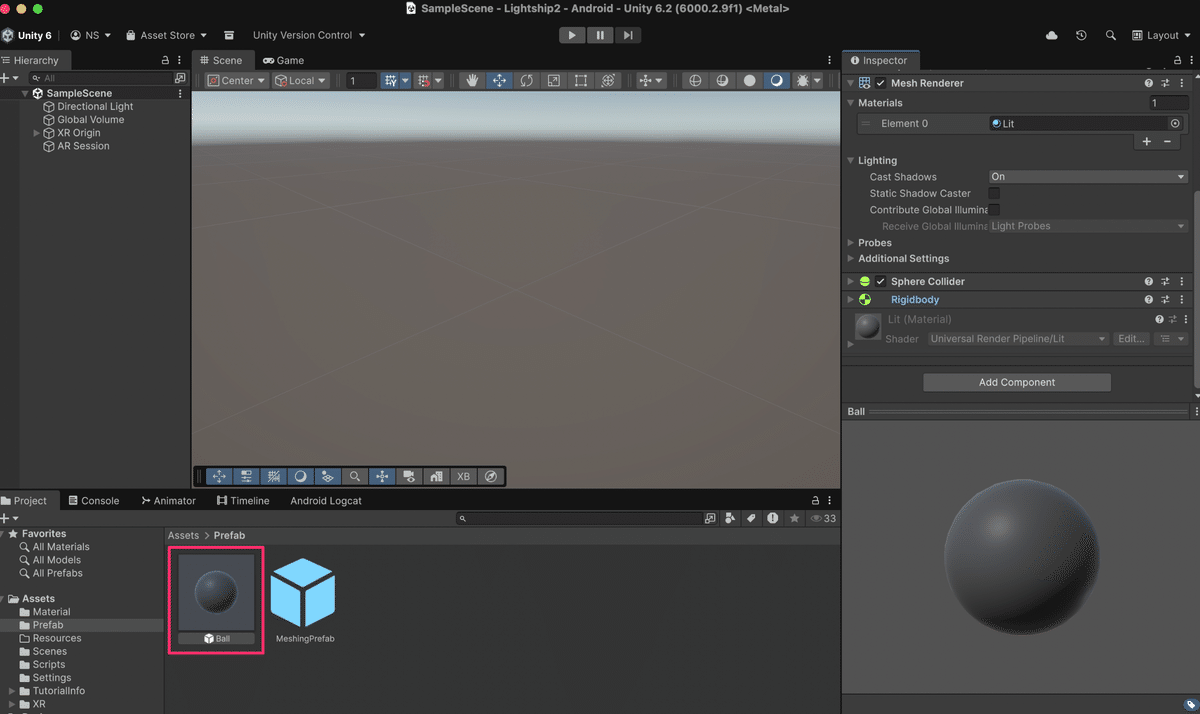
Task: Open the Scene view search magnifier
Action: pyautogui.click(x=355, y=476)
